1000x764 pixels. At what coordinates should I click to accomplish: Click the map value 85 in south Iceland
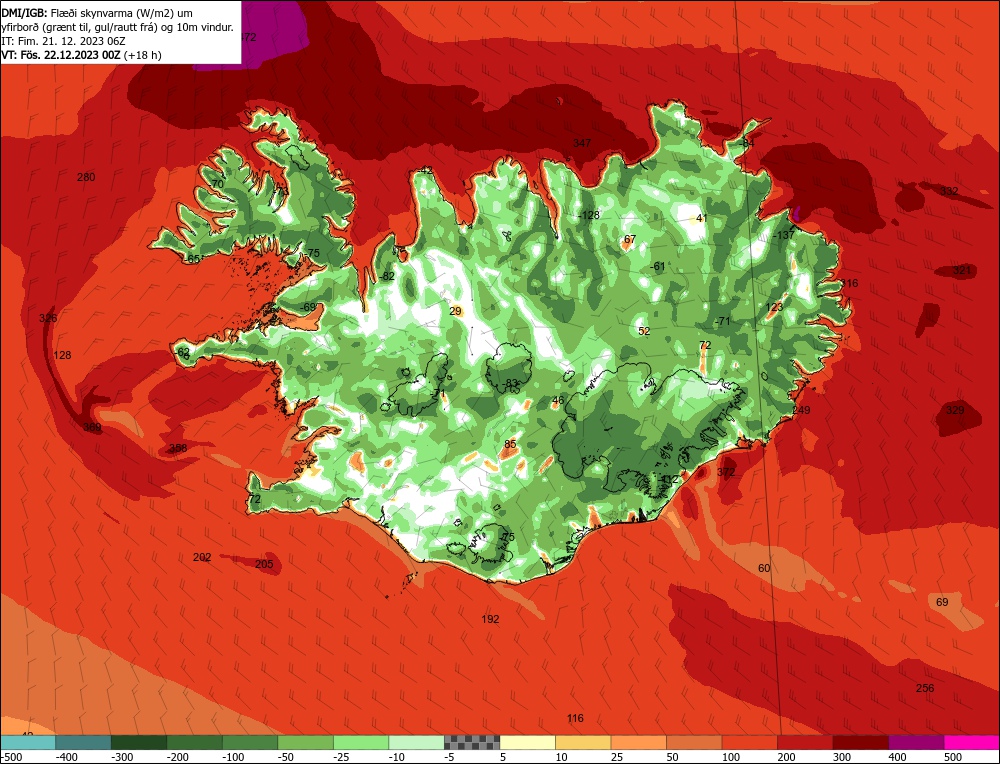[x=510, y=444]
